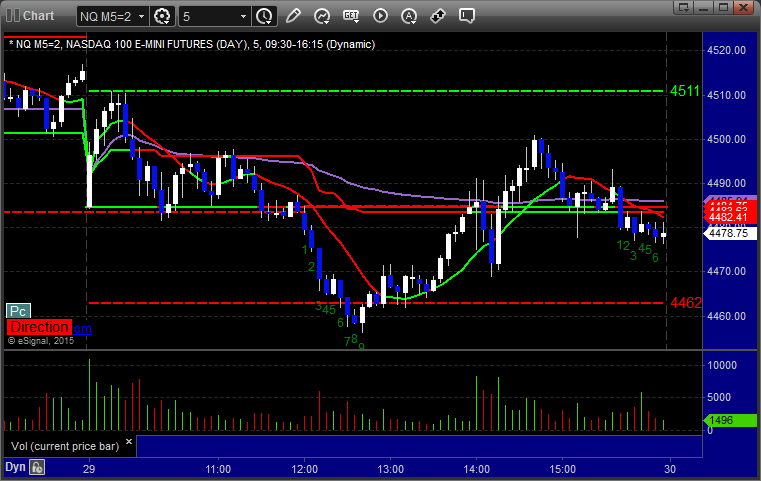Select the pencil drawing tool
Viewport: 761px width, 481px height.
(x=293, y=16)
